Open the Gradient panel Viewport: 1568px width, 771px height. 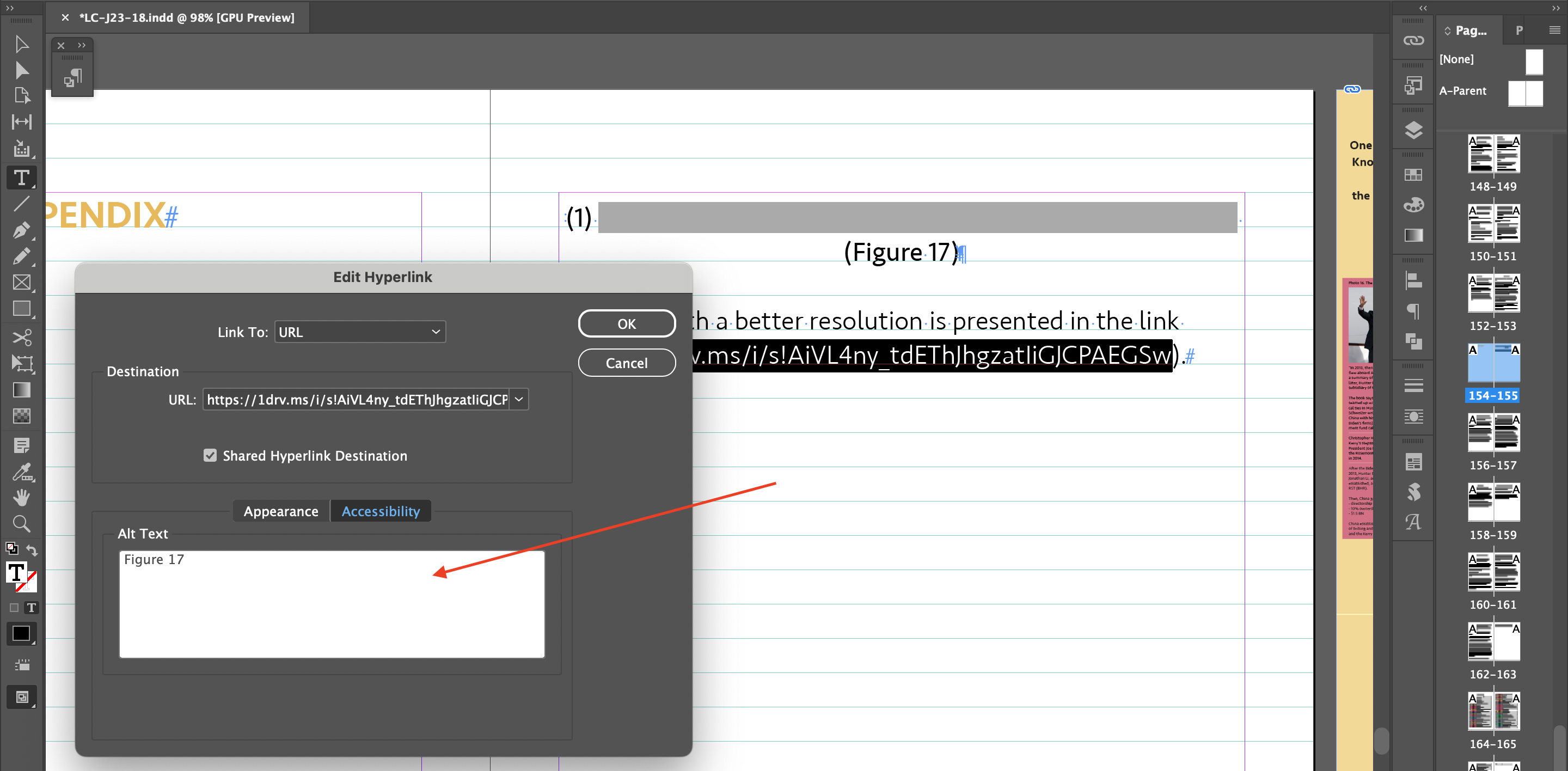point(1413,236)
